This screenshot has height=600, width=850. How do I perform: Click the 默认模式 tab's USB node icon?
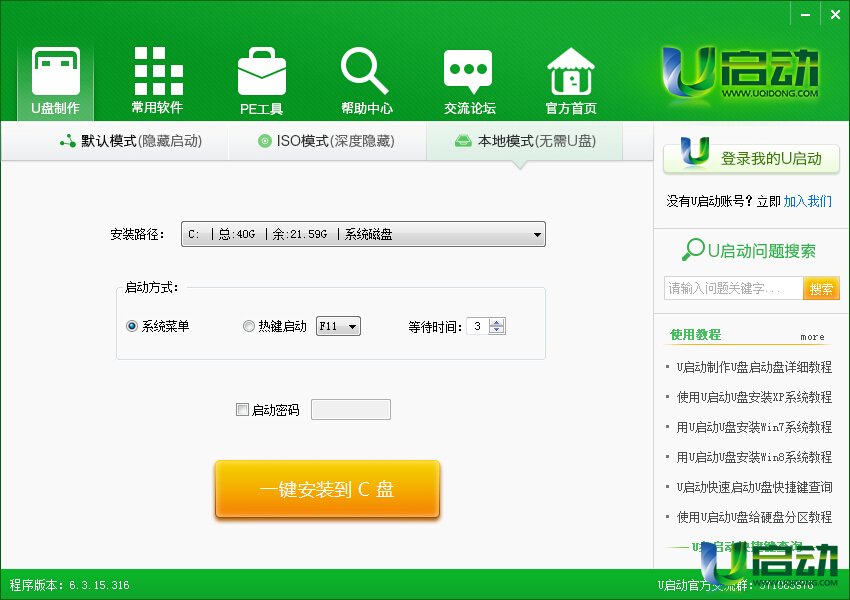click(68, 141)
